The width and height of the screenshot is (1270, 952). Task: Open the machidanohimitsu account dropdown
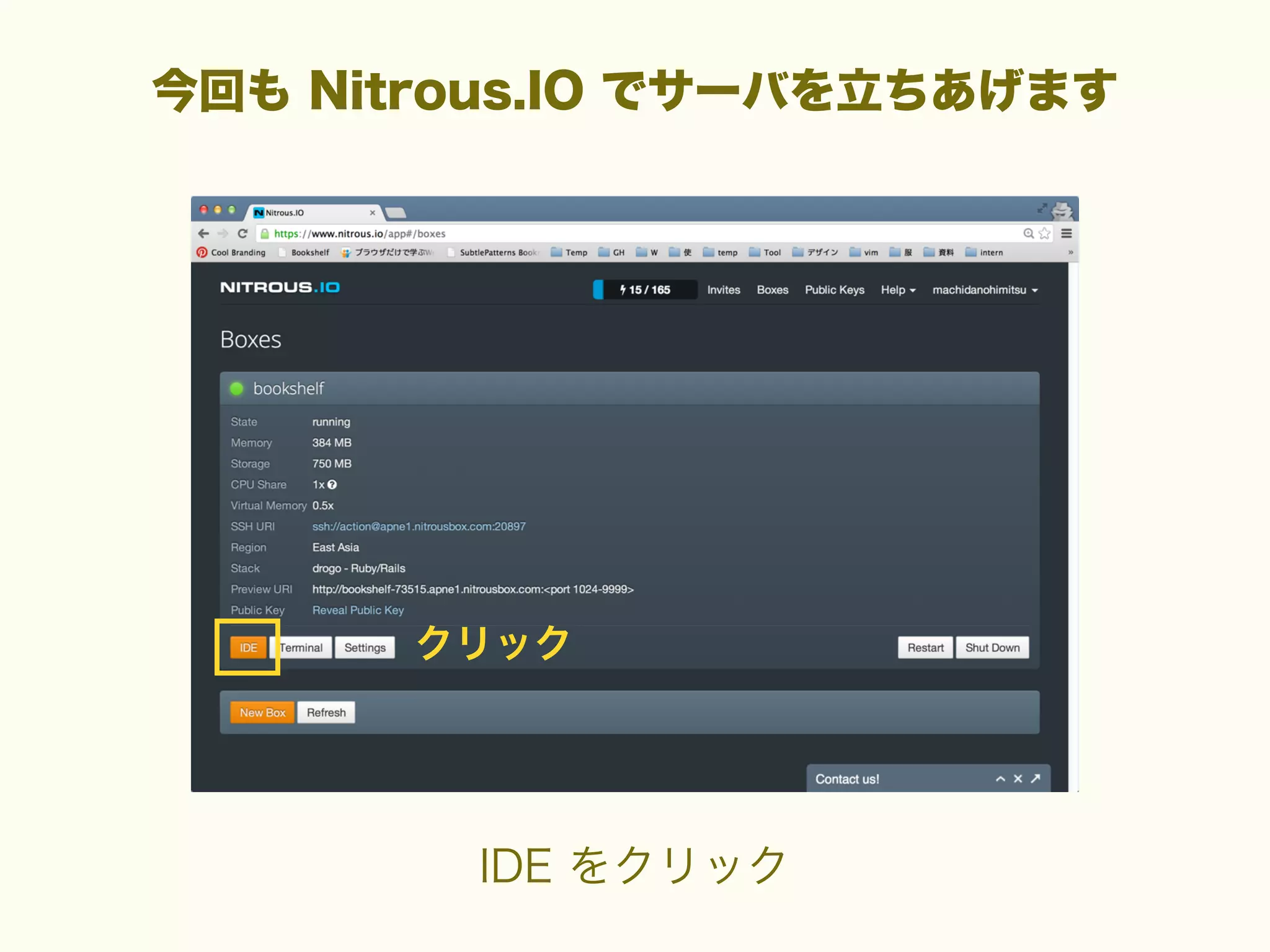click(x=985, y=289)
